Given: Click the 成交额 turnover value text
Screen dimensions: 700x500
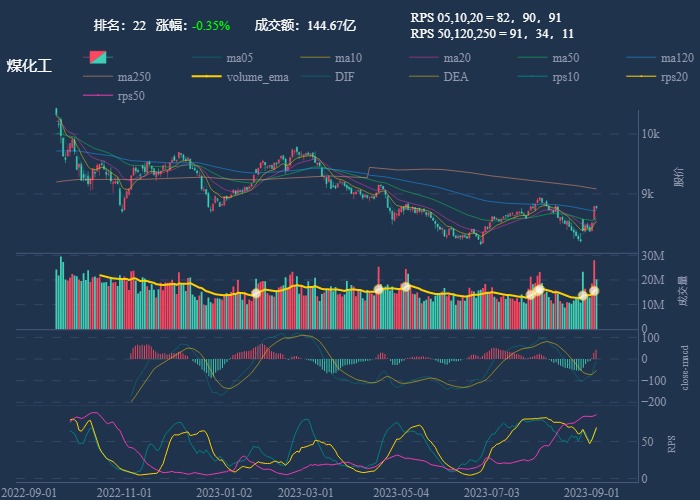Looking at the screenshot, I should (305, 24).
